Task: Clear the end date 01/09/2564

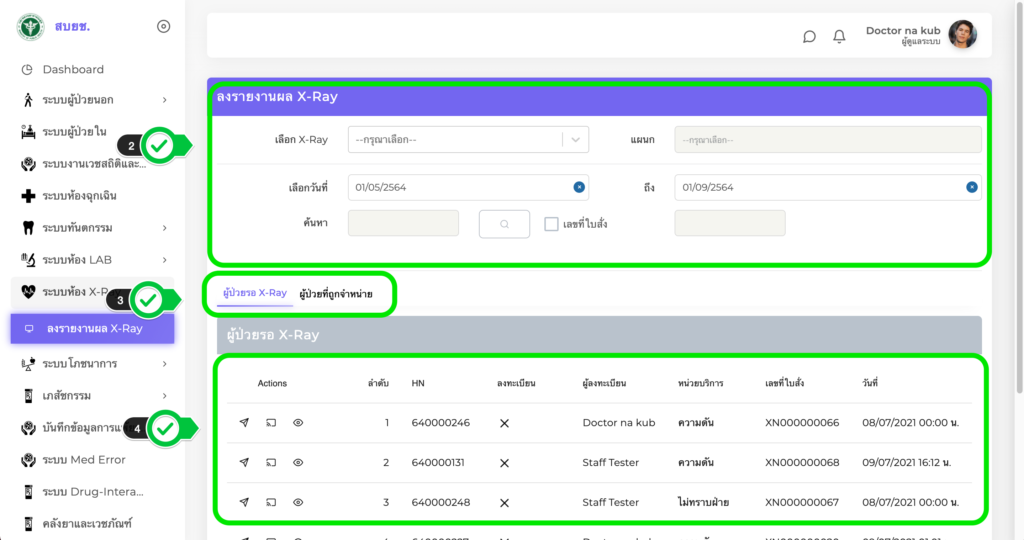Action: pos(971,187)
